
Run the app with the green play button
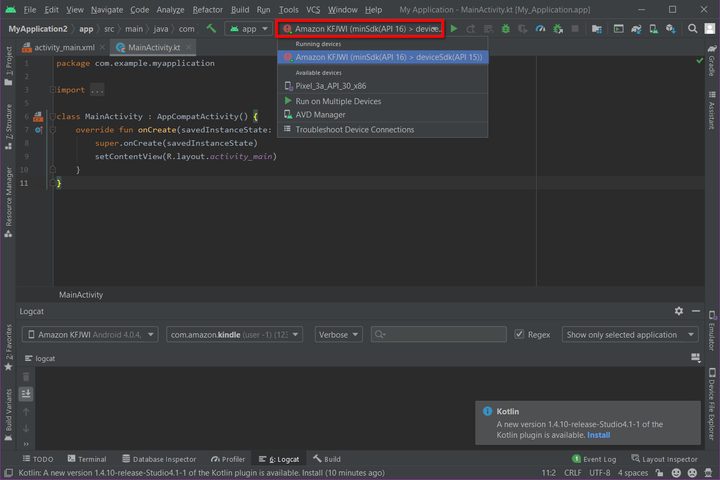pos(454,28)
